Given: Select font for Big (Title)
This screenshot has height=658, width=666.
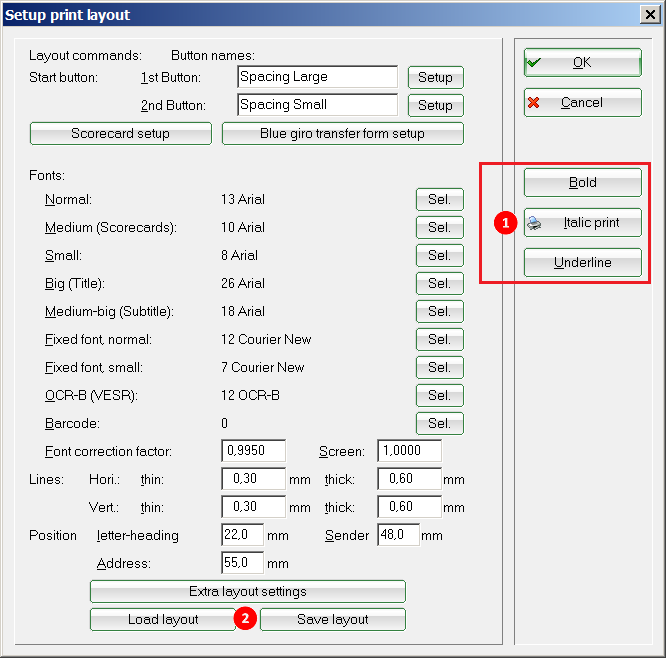Looking at the screenshot, I should coord(439,283).
